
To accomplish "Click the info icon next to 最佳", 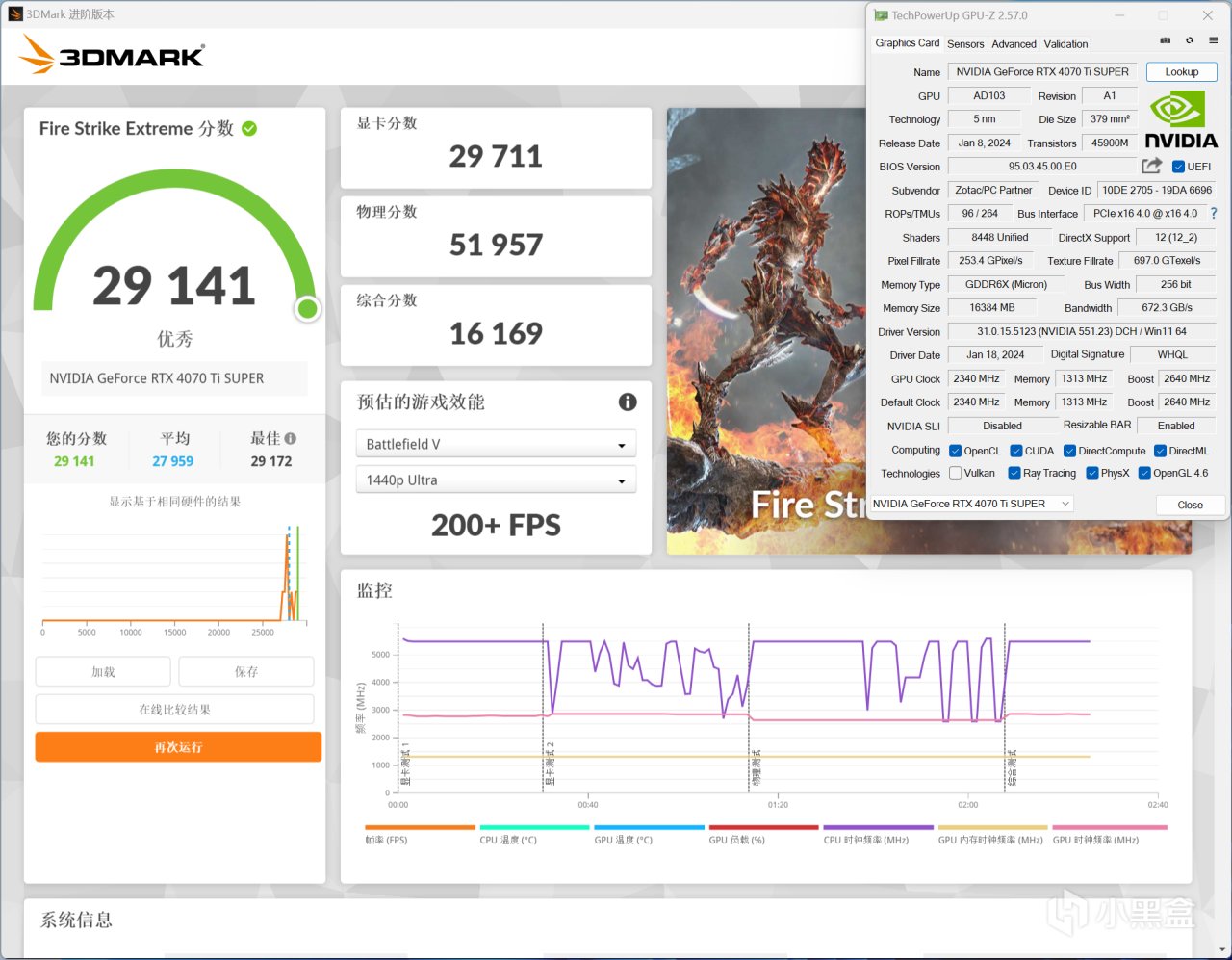I will (291, 438).
